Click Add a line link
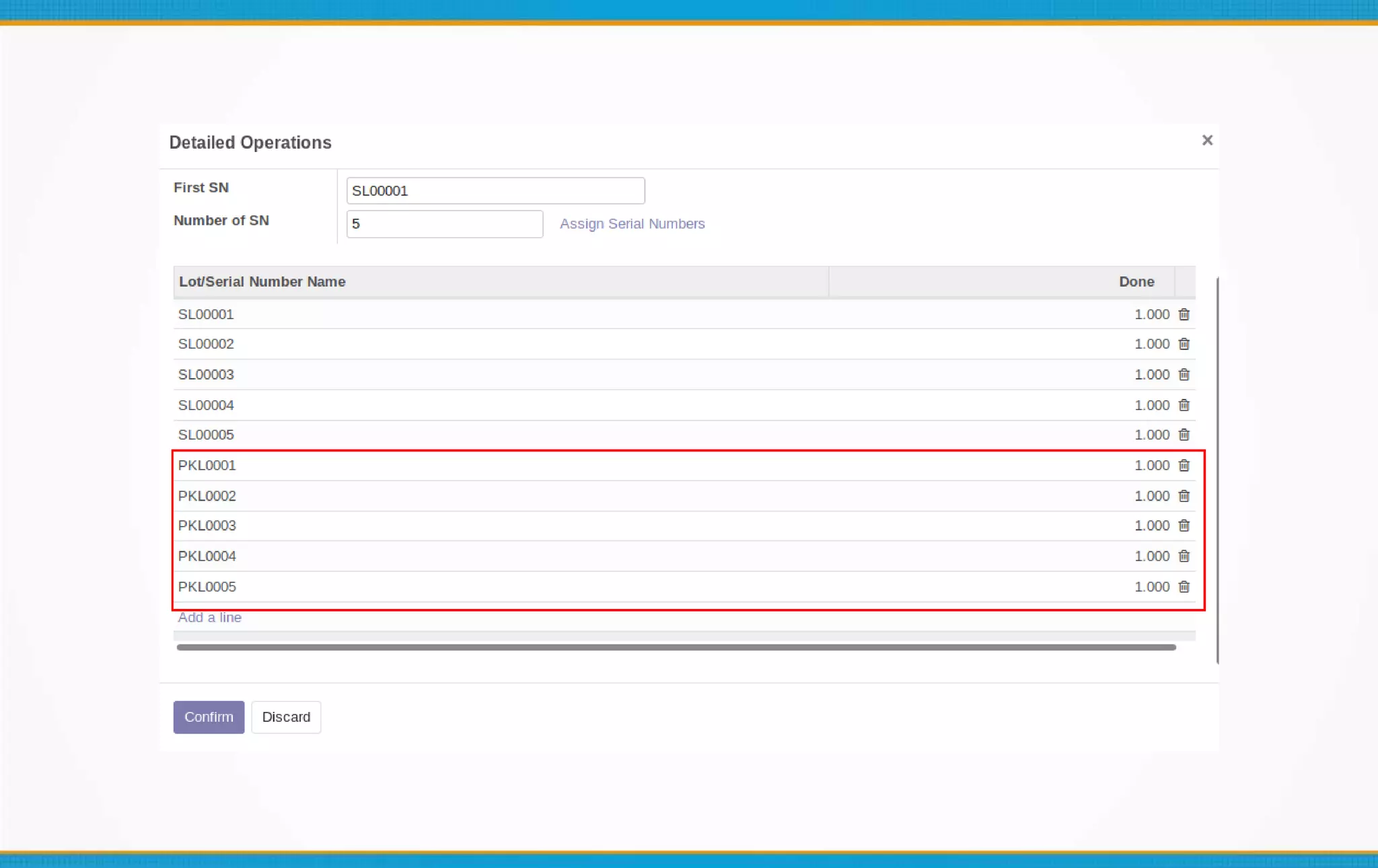Screen dimensions: 1378x868 209,617
